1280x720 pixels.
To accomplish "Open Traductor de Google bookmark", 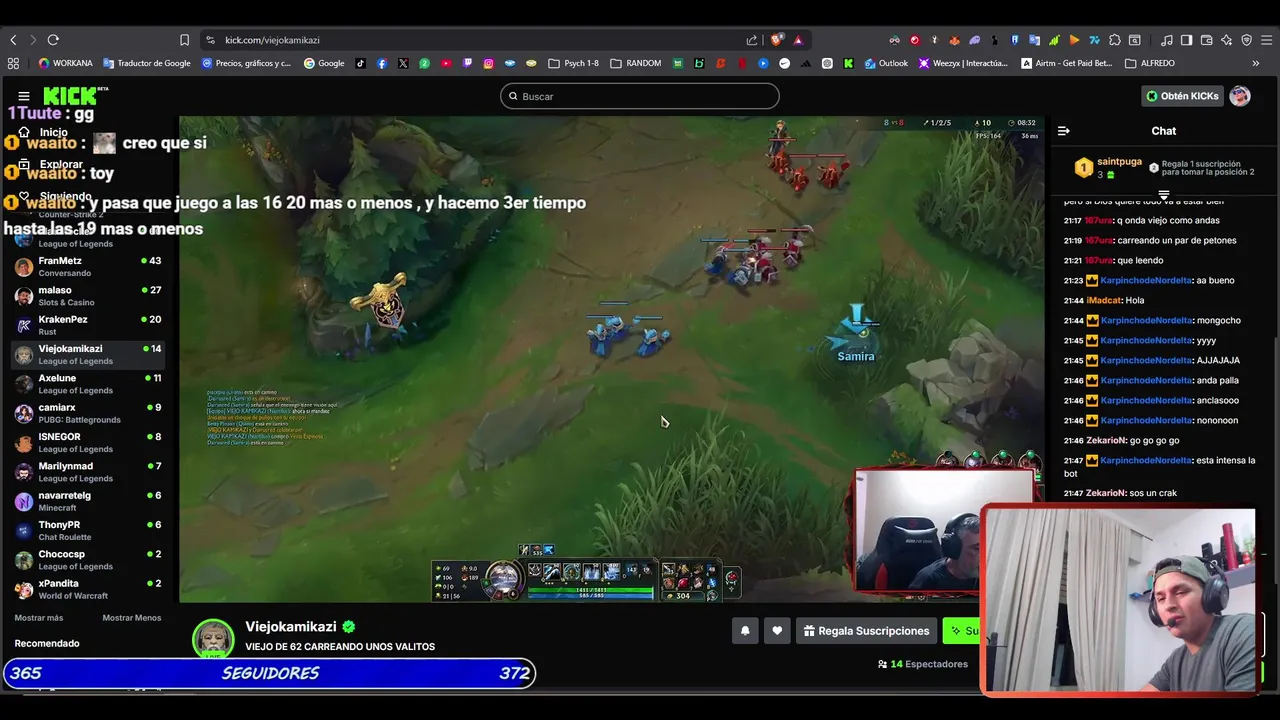I will click(146, 63).
